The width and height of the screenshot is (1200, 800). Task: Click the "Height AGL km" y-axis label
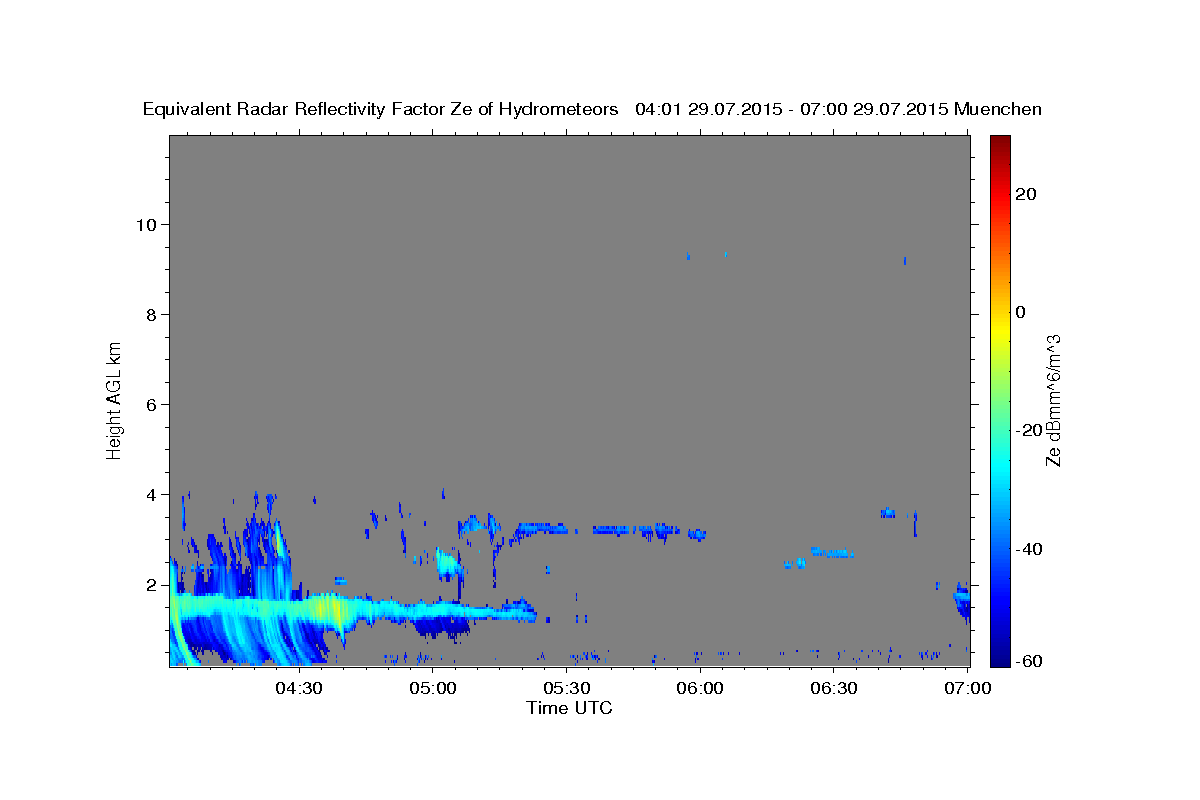point(115,399)
